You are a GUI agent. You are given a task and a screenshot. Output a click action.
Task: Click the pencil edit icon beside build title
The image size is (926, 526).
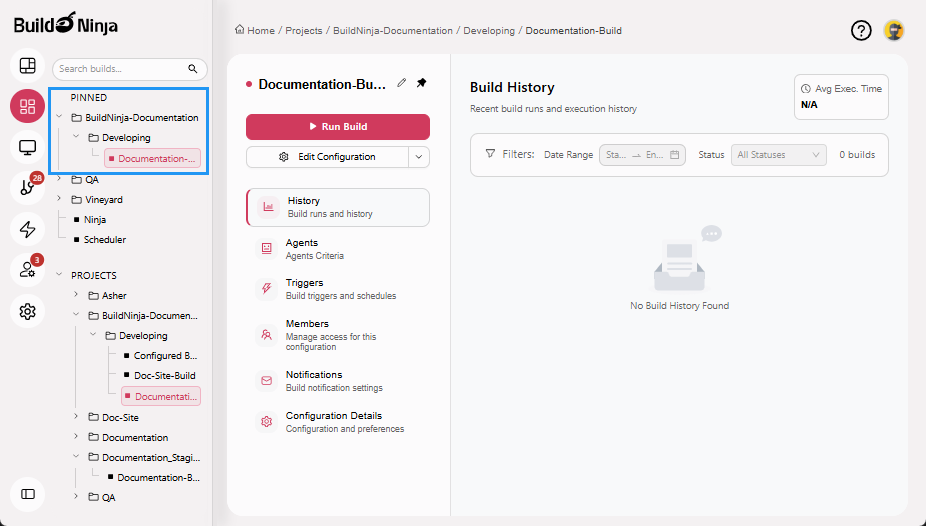[x=402, y=83]
